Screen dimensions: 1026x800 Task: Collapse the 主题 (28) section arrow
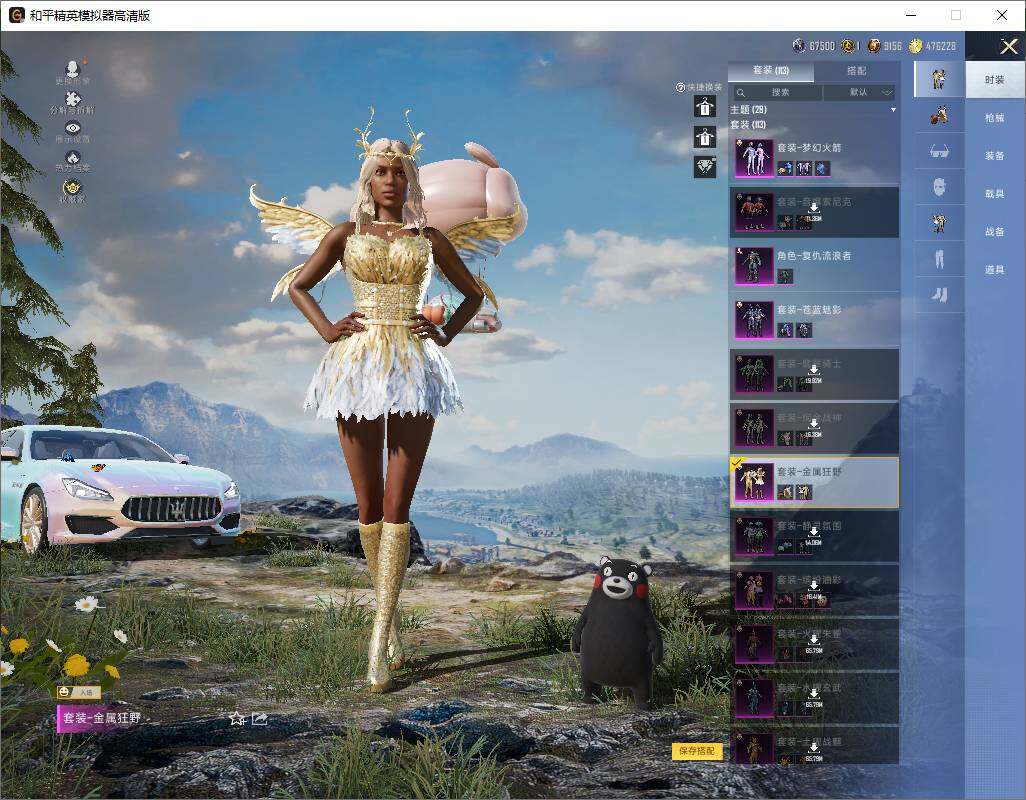(x=893, y=110)
